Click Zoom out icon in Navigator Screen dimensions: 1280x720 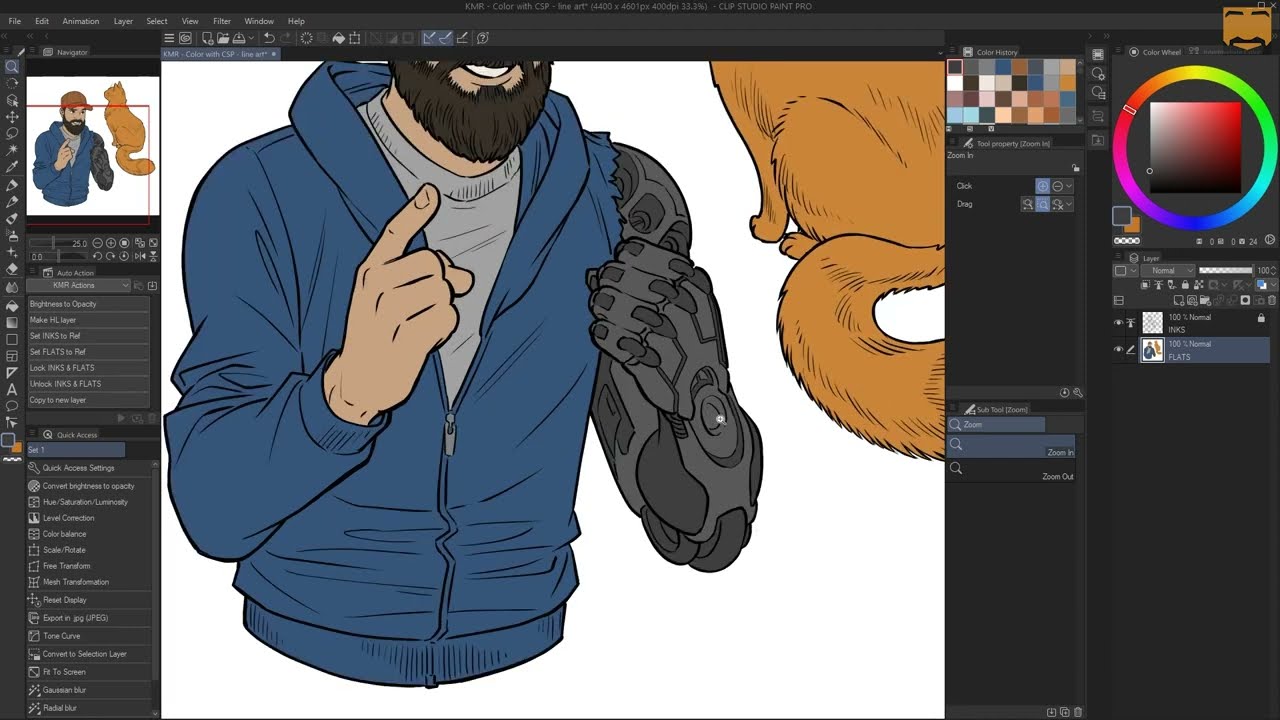[x=97, y=243]
